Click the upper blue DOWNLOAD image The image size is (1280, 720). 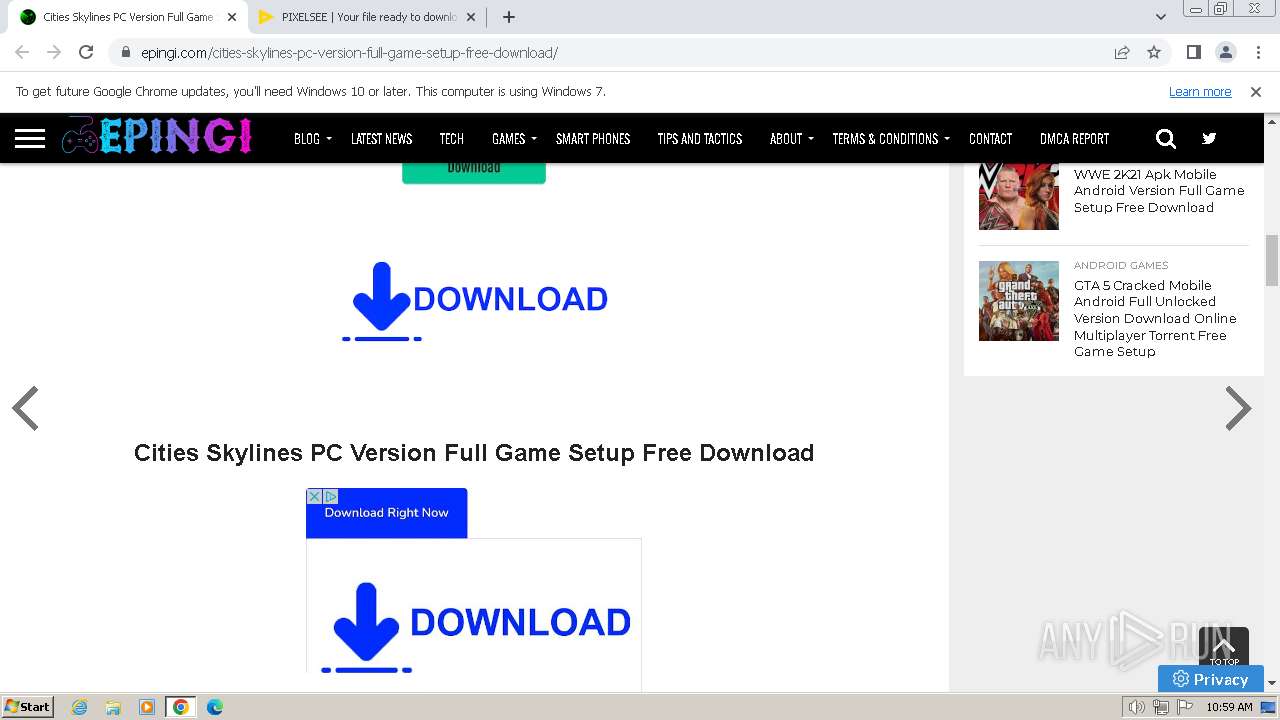coord(475,301)
